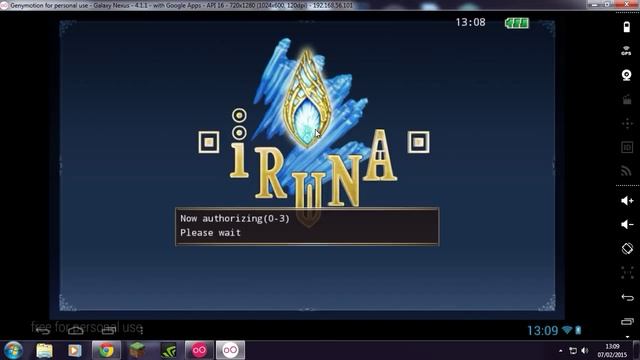Tap the Android recent apps navigation button
Image resolution: width=640 pixels, height=360 pixels.
109,331
